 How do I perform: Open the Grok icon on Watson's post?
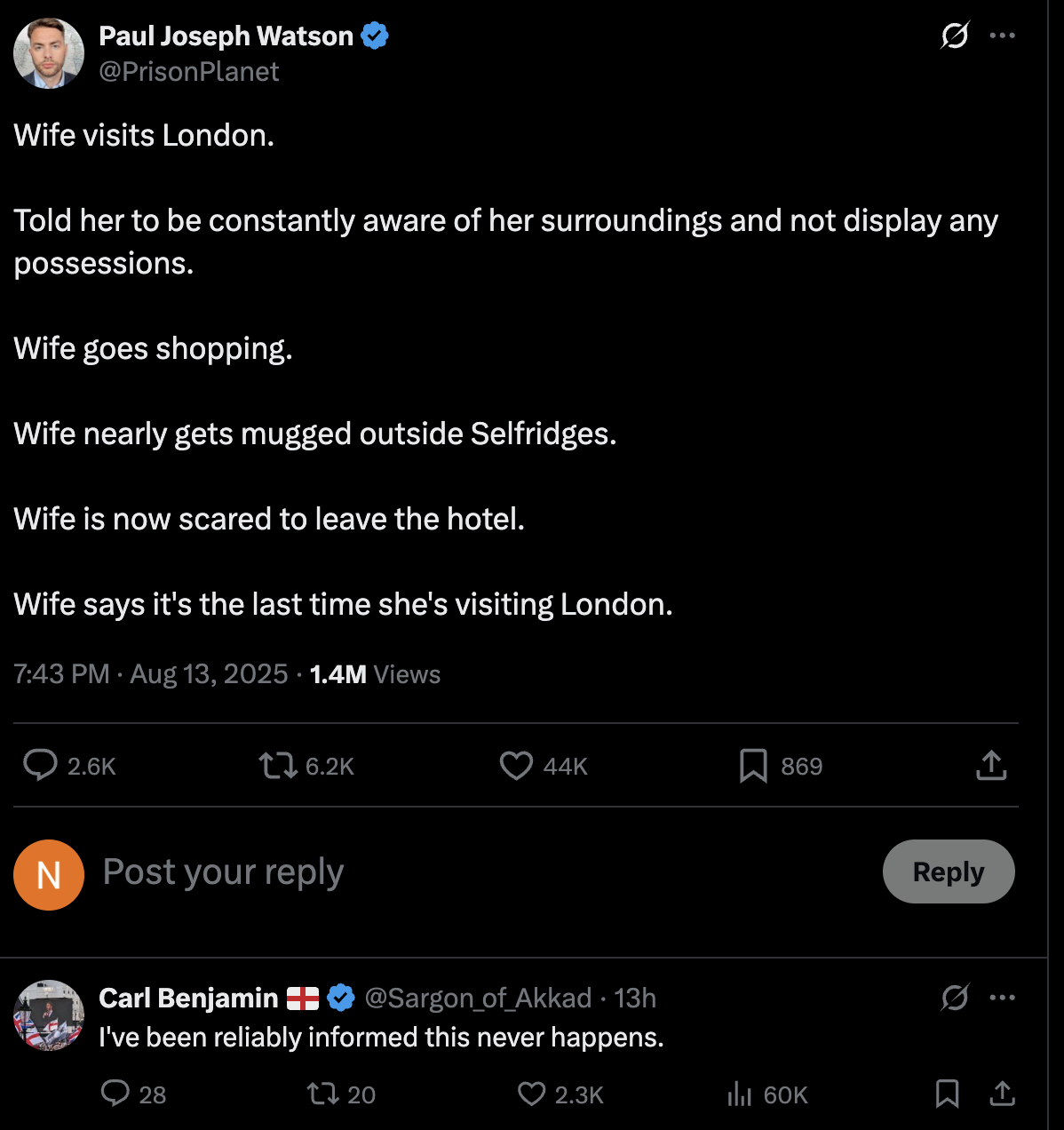click(955, 36)
